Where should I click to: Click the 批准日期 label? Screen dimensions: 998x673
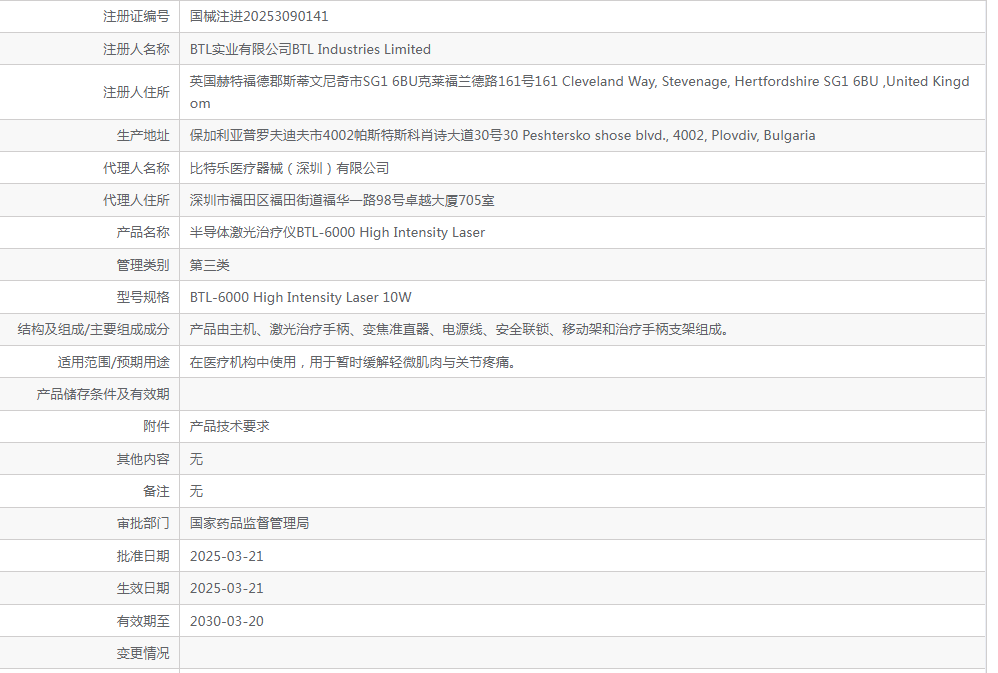[143, 556]
